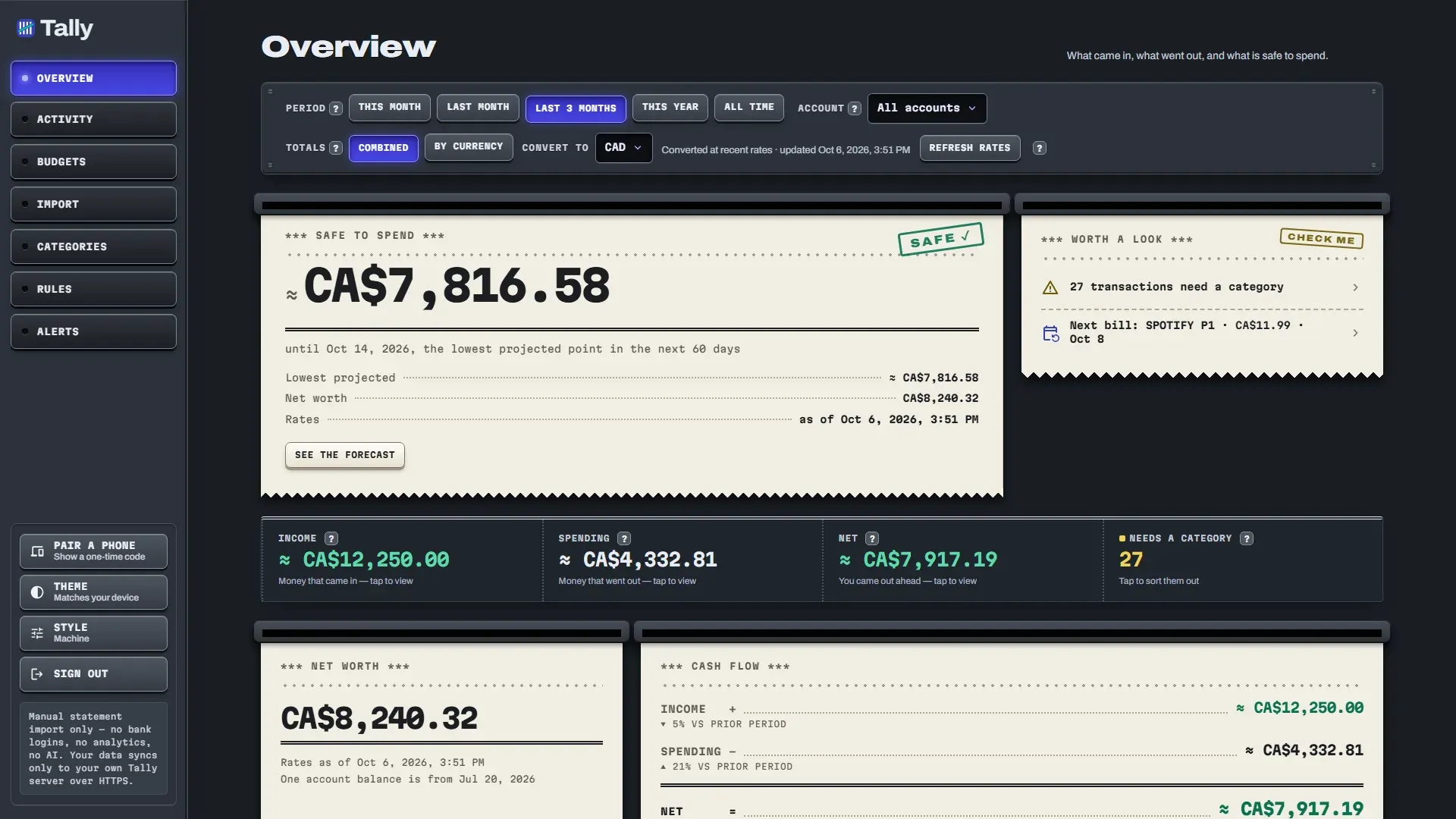Click the next bill calendar icon
Image resolution: width=1456 pixels, height=819 pixels.
coord(1051,333)
